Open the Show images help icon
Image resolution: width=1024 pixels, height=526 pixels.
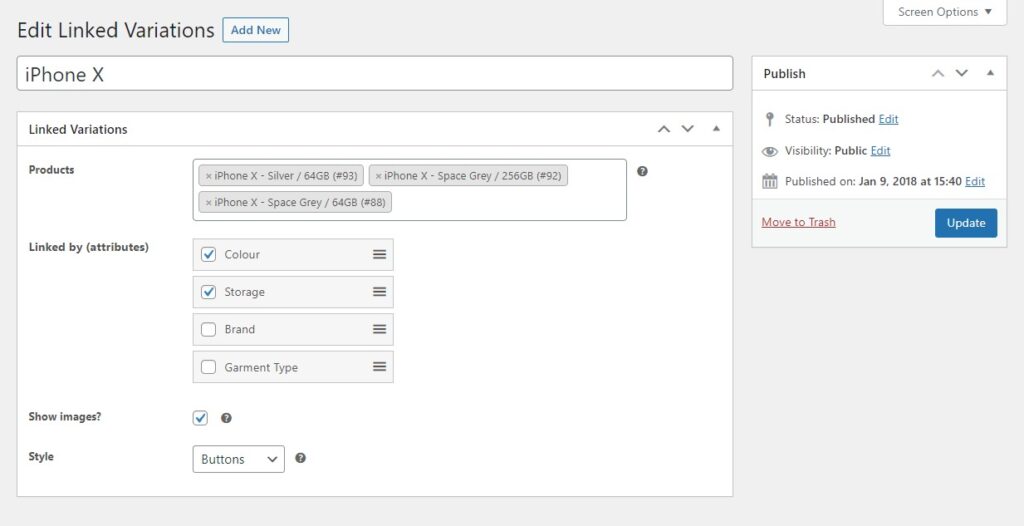[226, 418]
